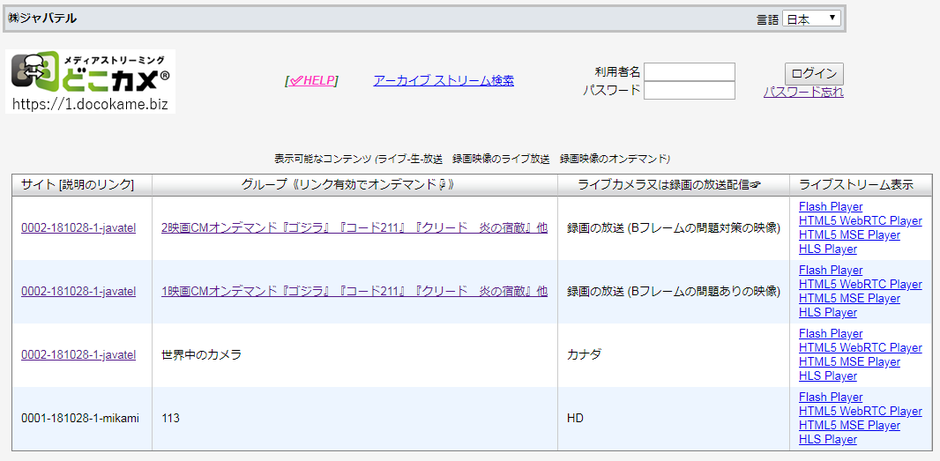Viewport: 940px width, 461px height.
Task: Click the サイト [説明のリンク] column header
Action: click(x=82, y=185)
